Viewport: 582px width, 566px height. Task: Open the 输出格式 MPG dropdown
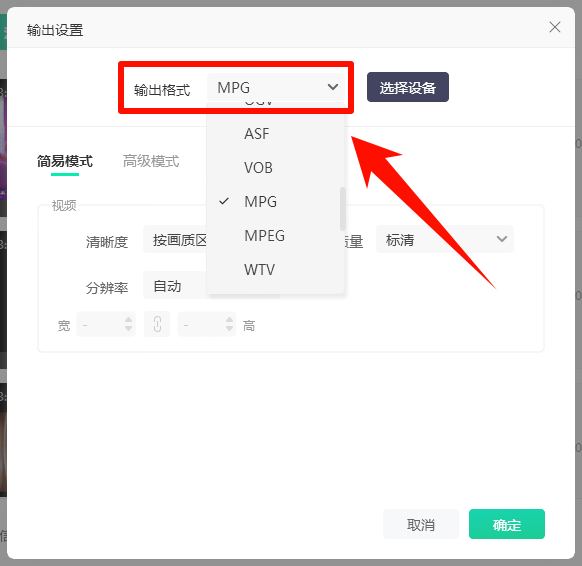coord(276,88)
